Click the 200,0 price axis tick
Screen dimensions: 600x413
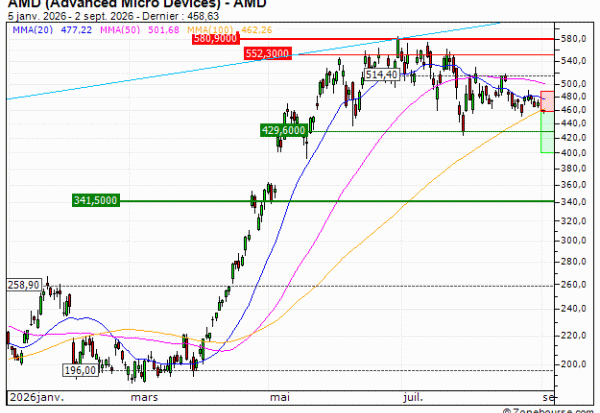click(573, 364)
